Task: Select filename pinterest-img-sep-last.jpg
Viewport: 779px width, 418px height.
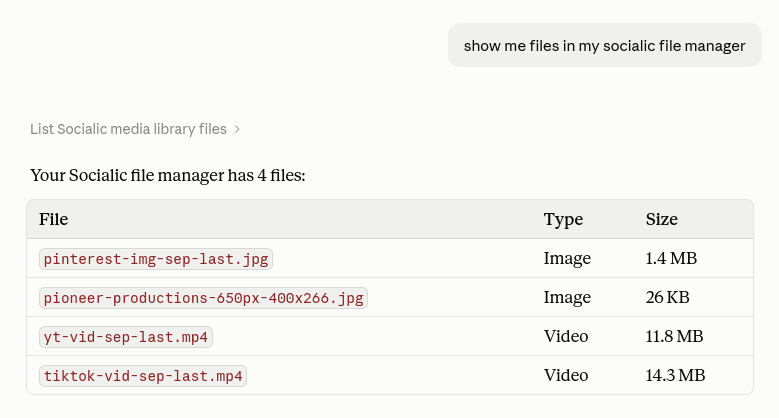Action: 156,259
